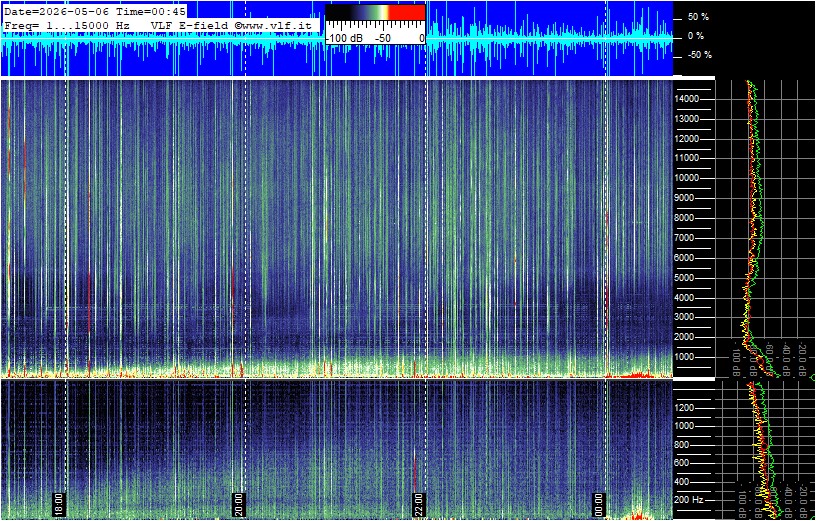Click the red burst near 00:00 in lower spectrogram
The height and width of the screenshot is (521, 816).
tap(637, 515)
